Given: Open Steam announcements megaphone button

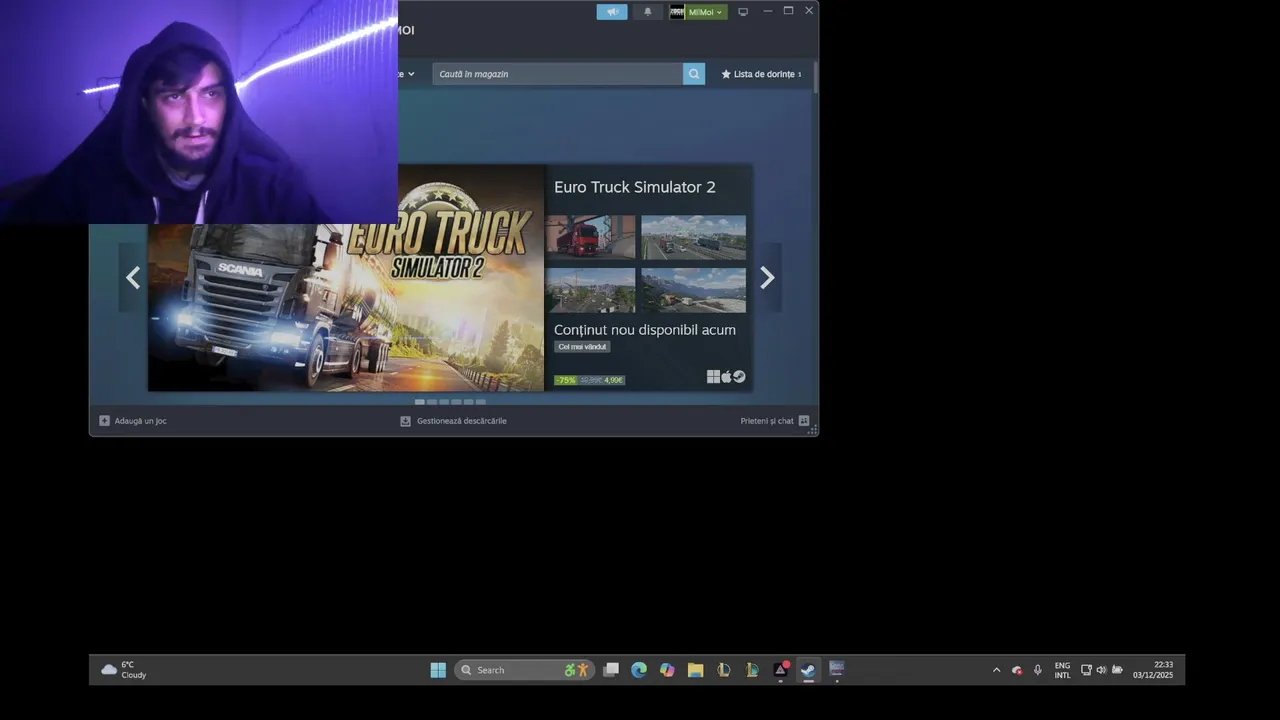Looking at the screenshot, I should [612, 12].
